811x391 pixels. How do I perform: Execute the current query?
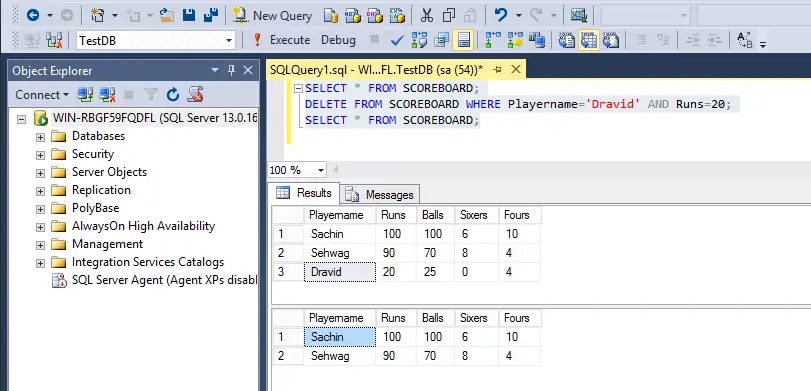pos(281,40)
